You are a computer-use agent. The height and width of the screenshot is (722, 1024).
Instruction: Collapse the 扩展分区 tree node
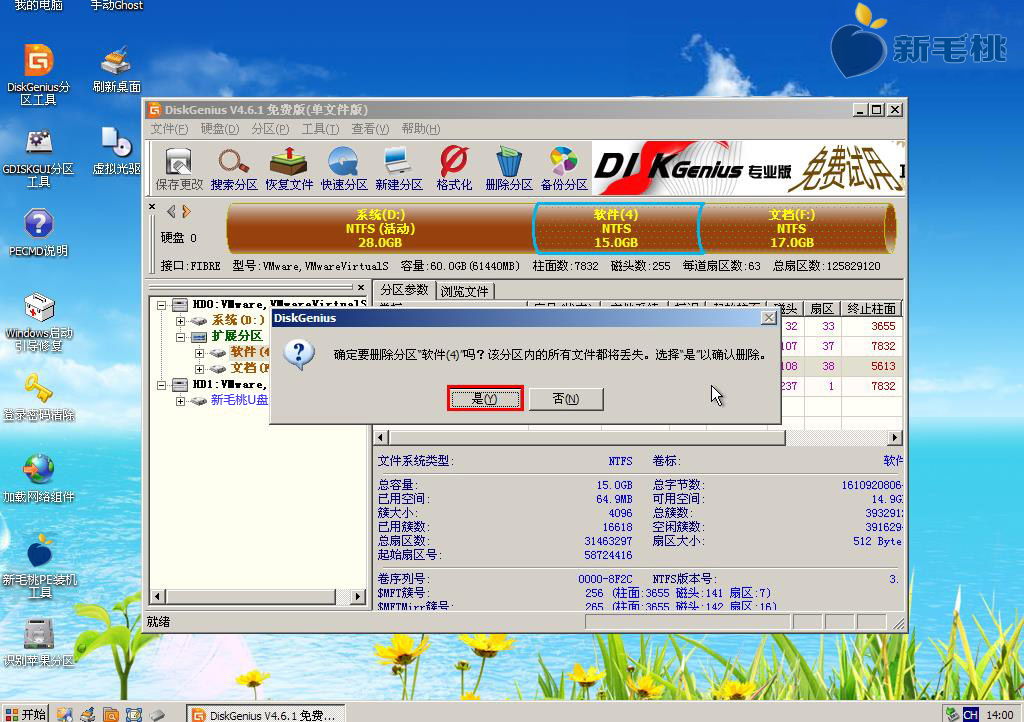[x=180, y=337]
